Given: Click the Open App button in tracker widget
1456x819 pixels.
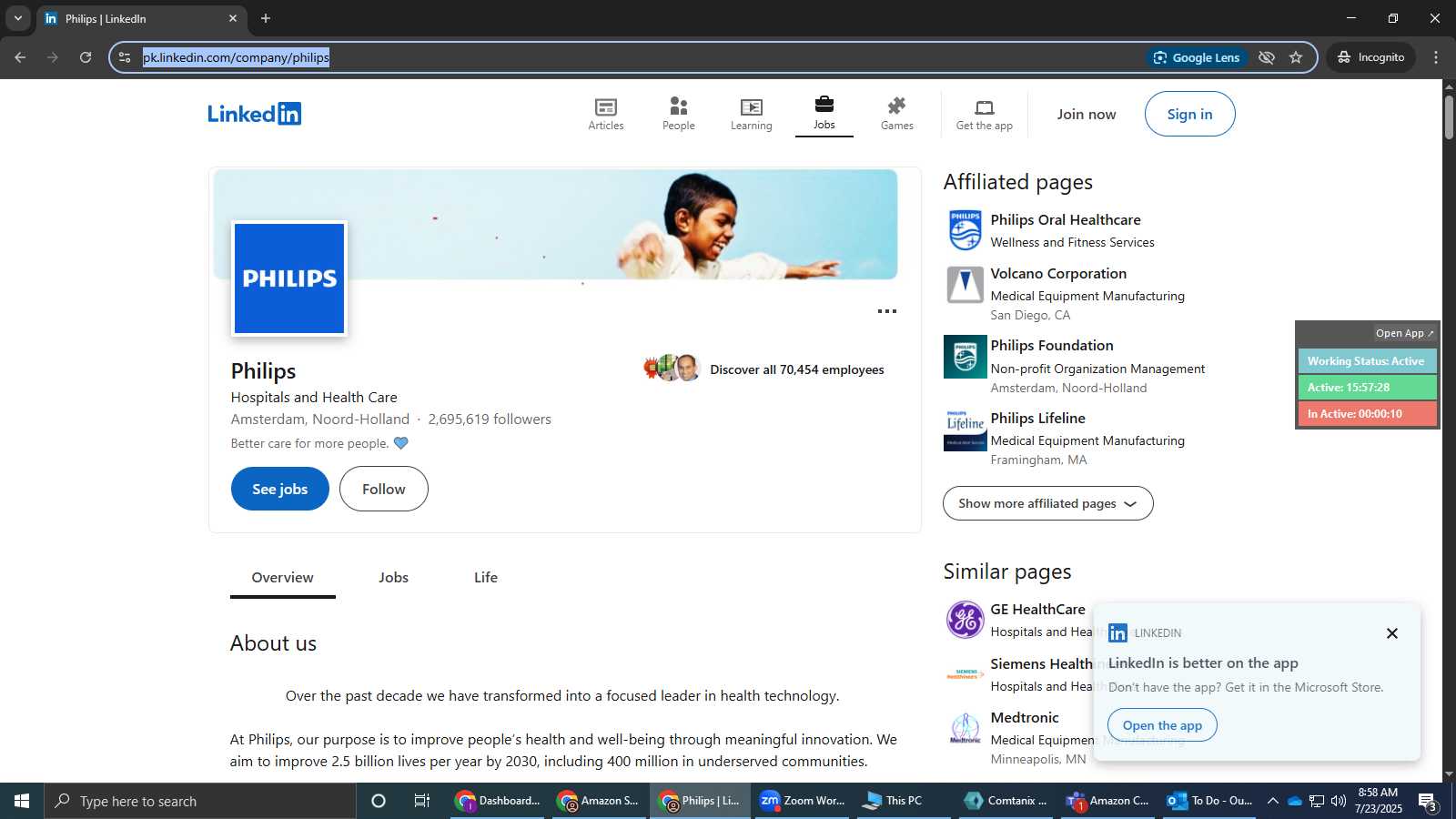Looking at the screenshot, I should 1405,333.
